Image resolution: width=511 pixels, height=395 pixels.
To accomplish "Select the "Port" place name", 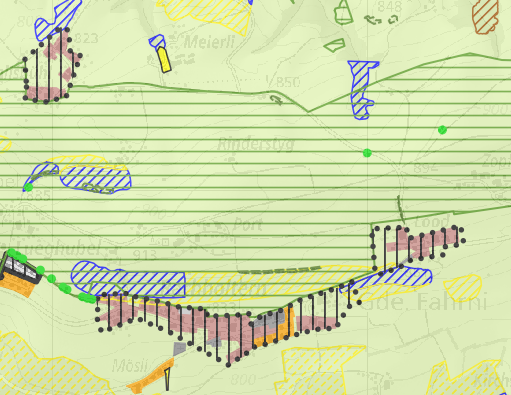I will (248, 225).
